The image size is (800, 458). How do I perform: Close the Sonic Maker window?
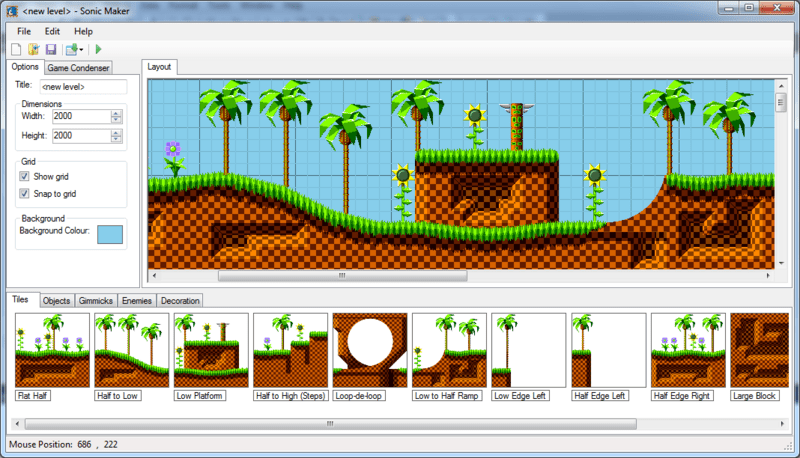tap(777, 8)
